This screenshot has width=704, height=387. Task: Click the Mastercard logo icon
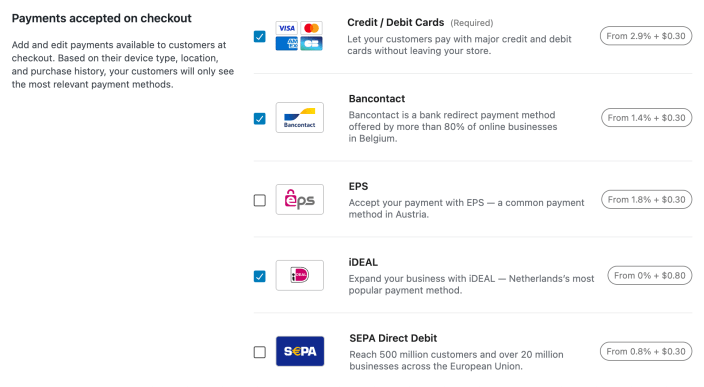[311, 28]
